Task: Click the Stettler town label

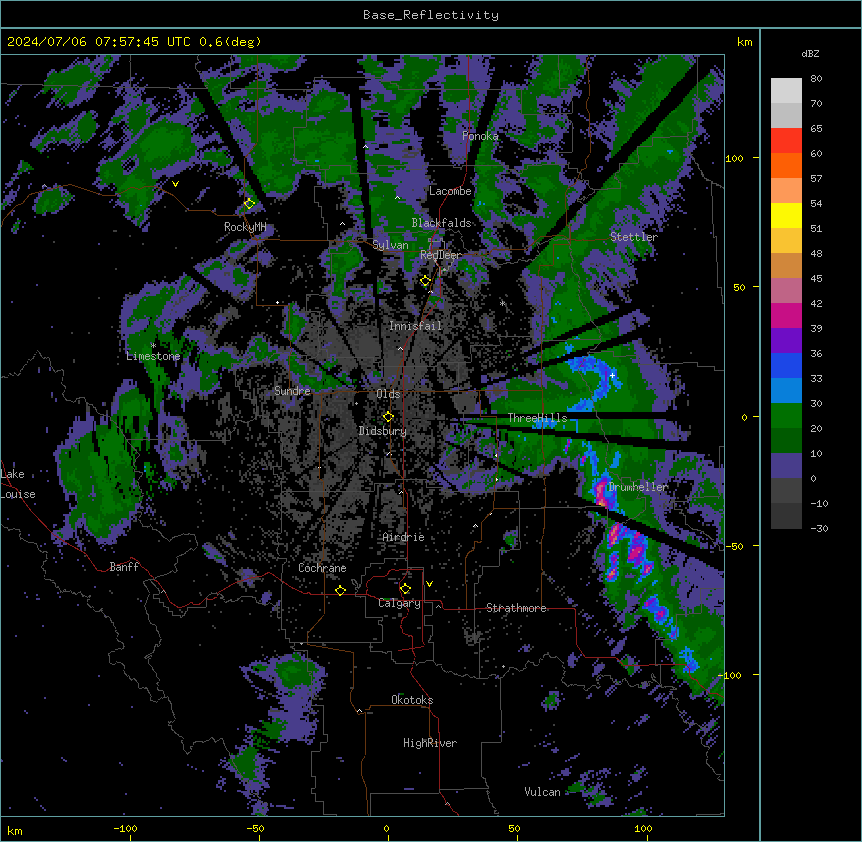Action: click(634, 237)
